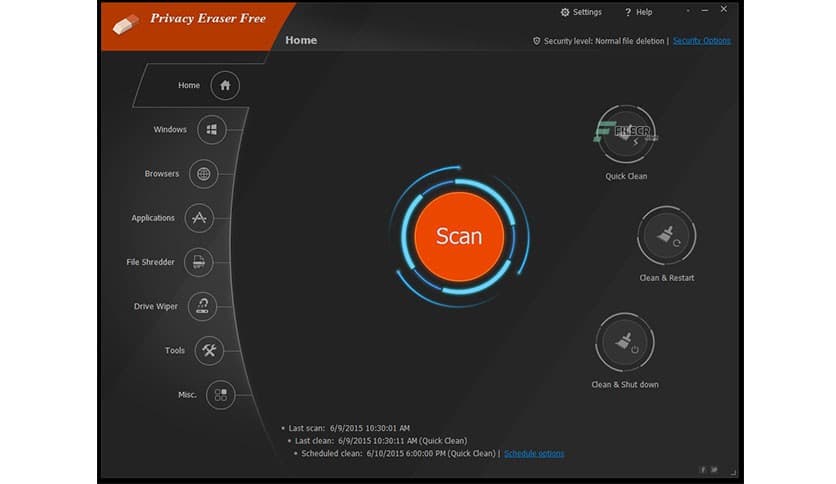
Task: Click the security level shield icon
Action: [536, 41]
